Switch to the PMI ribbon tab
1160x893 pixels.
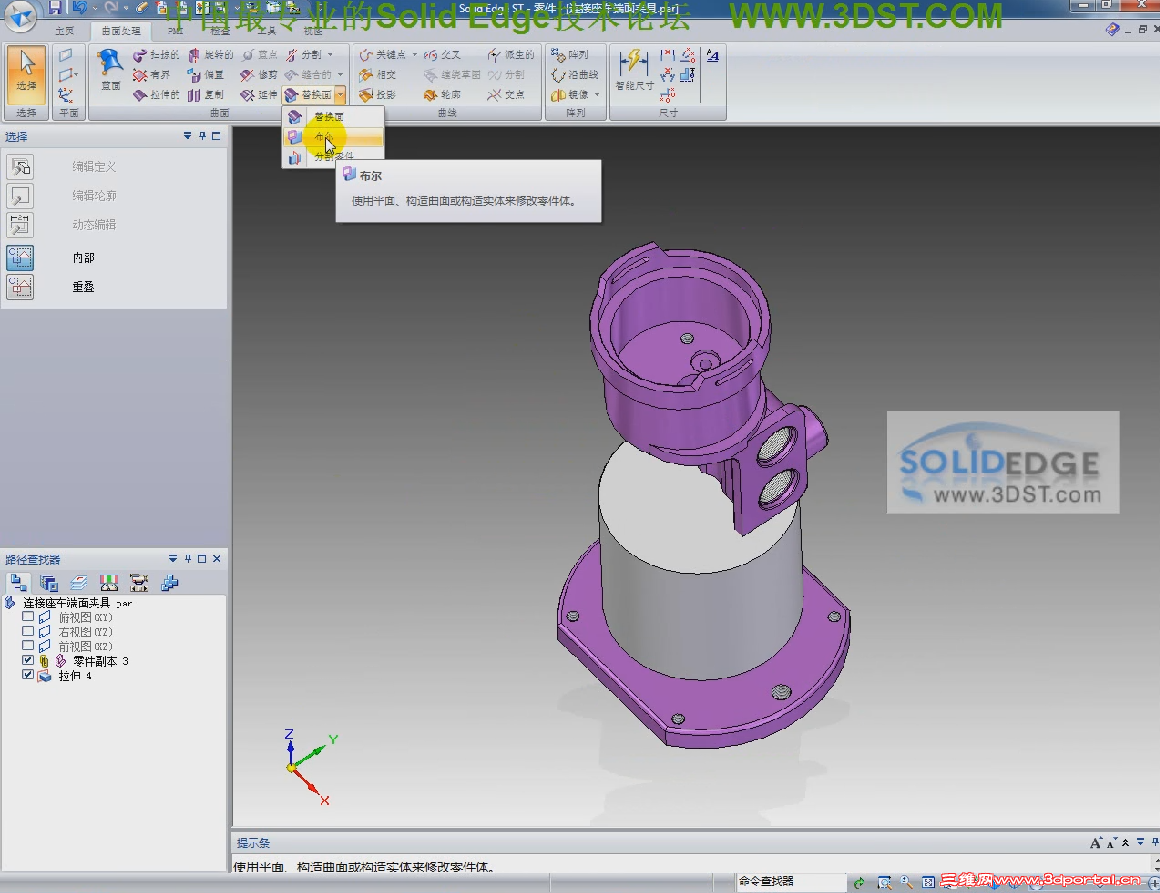[x=175, y=30]
